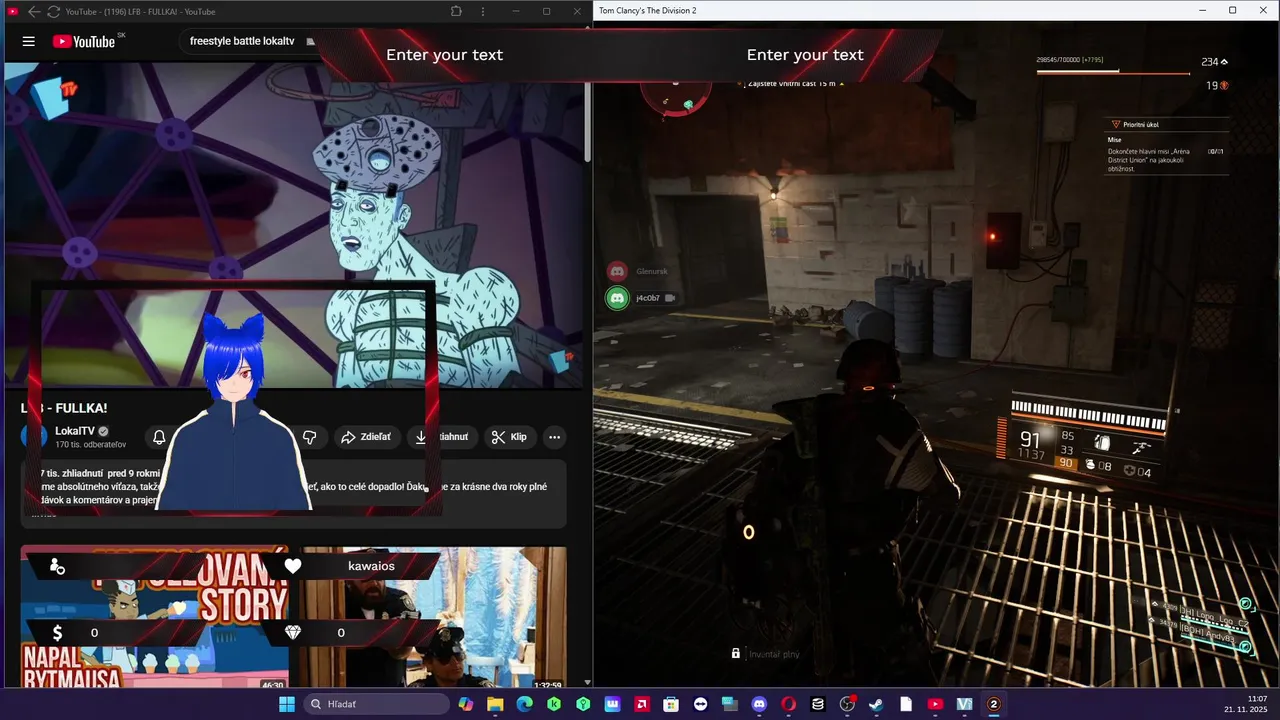
Task: Click the Discord overlay user Glenursk
Action: pos(637,271)
